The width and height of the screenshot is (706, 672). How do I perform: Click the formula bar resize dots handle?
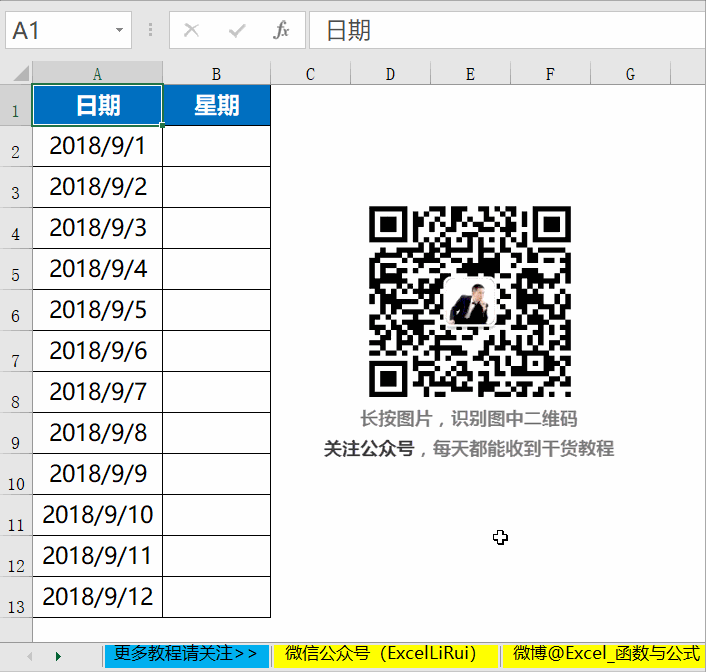150,30
